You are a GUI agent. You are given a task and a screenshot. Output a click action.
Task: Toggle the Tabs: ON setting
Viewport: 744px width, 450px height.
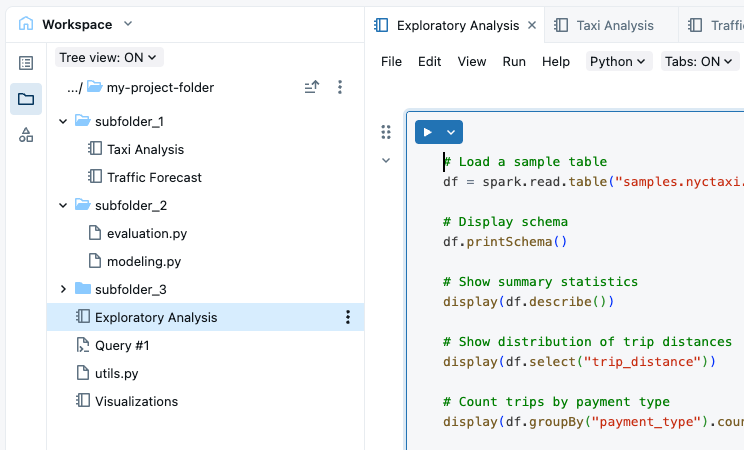point(698,61)
